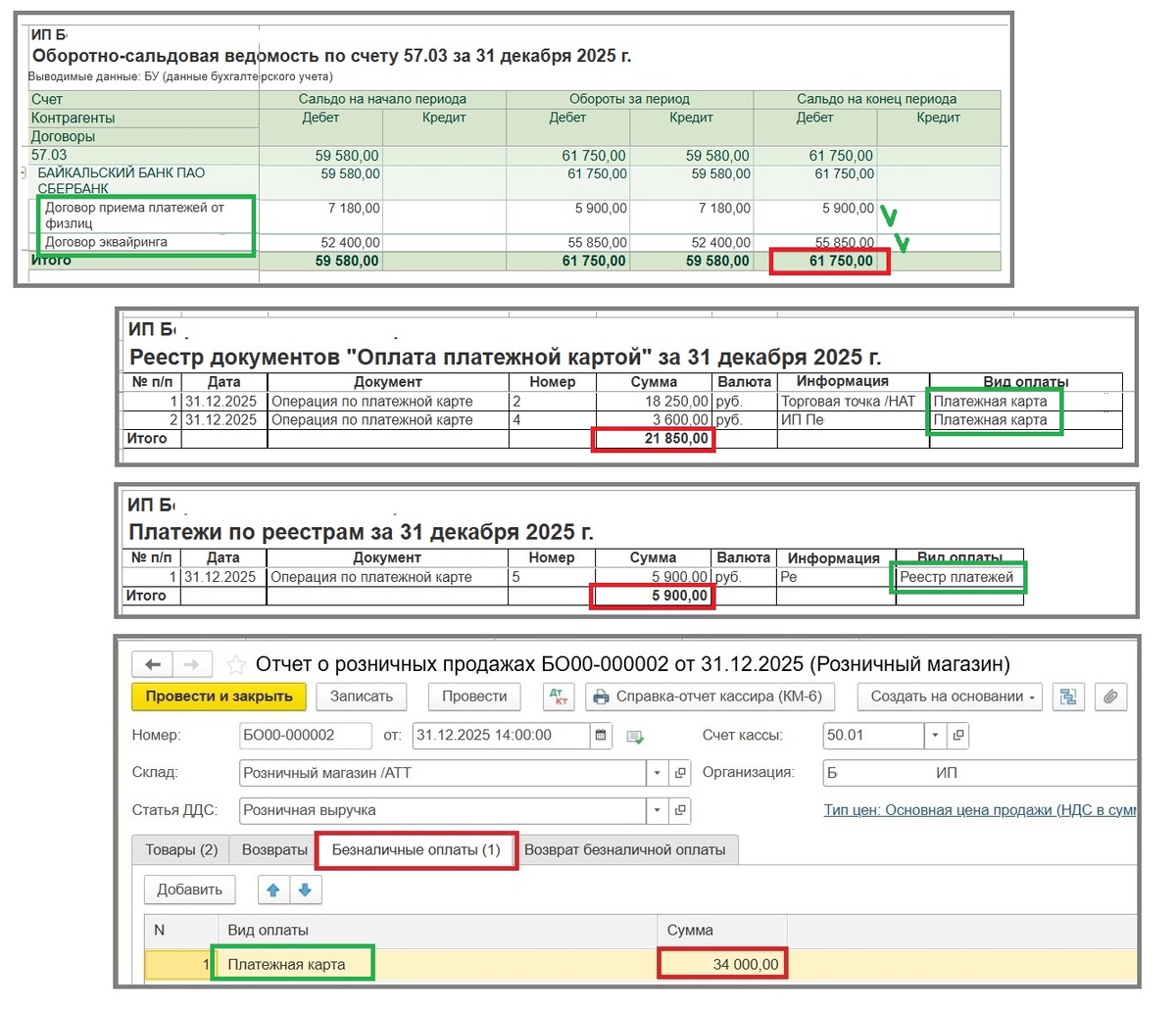Click the Провести button
This screenshot has height=1011, width=1176.
pos(474,697)
